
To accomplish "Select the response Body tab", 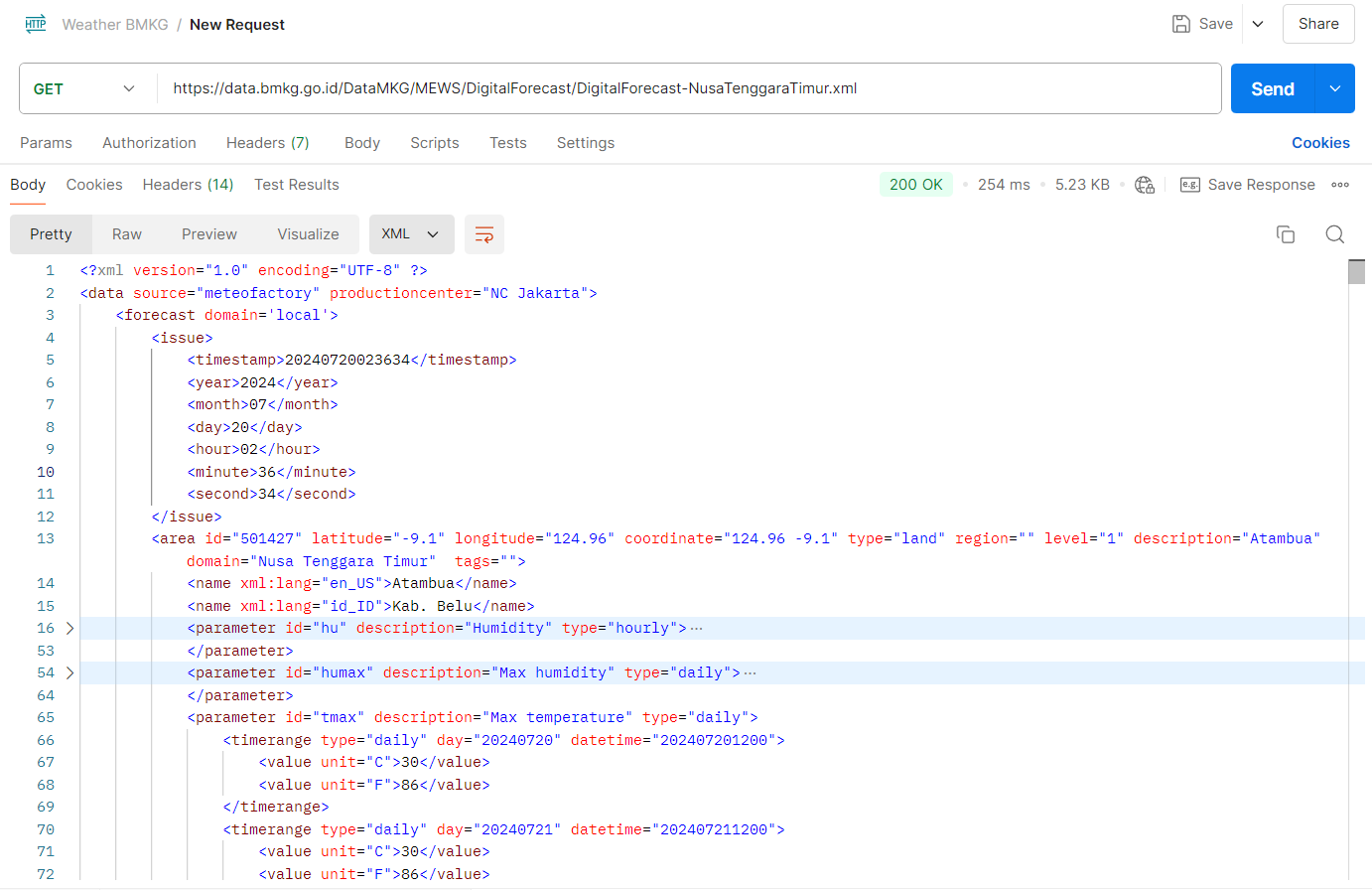I will 28,185.
